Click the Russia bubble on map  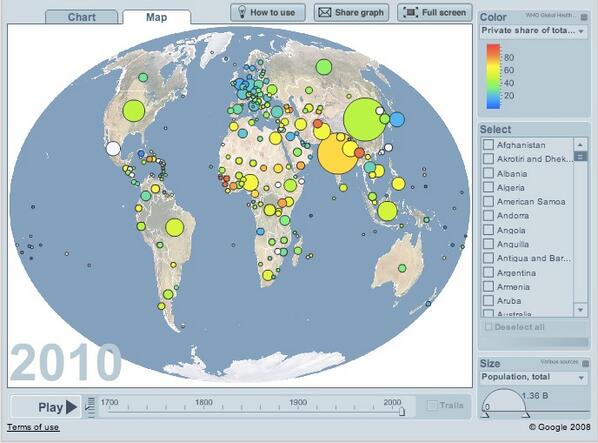[x=324, y=67]
